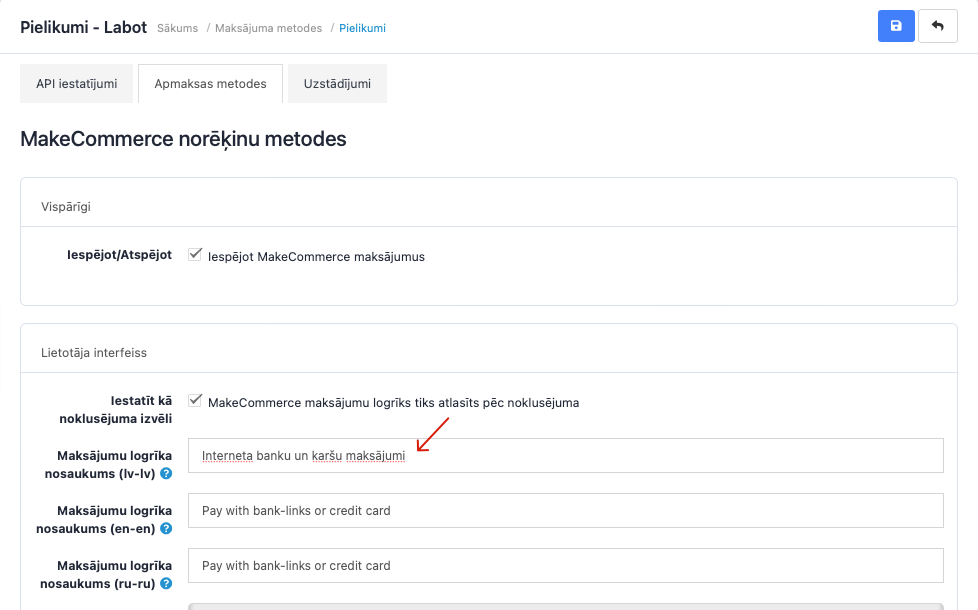Open help icon for en-en widget name
The height and width of the screenshot is (610, 978).
[166, 528]
